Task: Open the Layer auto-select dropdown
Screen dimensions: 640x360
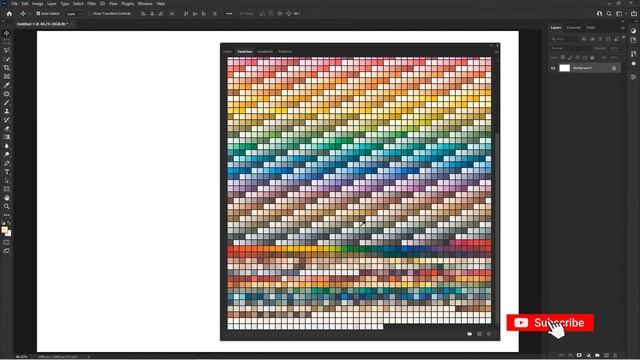Action: 74,13
